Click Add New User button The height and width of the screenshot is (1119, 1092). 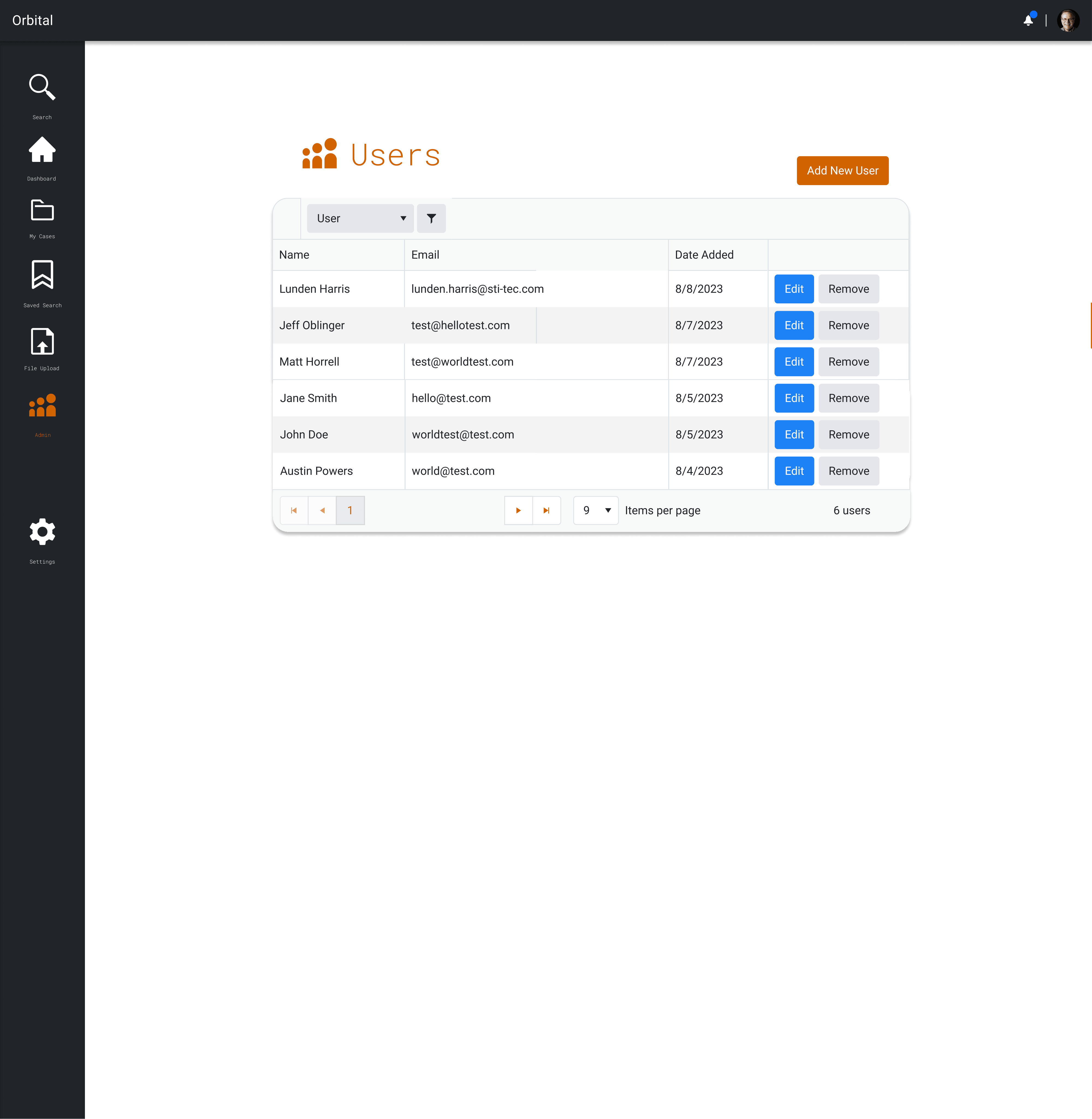pos(842,171)
